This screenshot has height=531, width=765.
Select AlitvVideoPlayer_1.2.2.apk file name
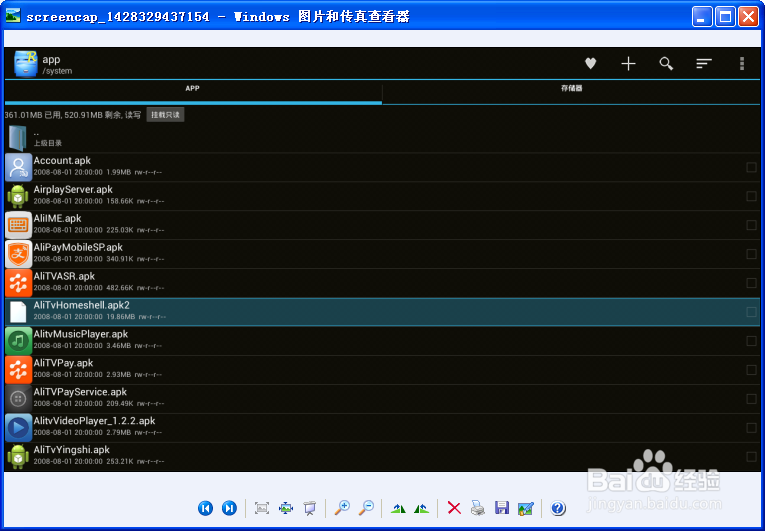click(94, 421)
